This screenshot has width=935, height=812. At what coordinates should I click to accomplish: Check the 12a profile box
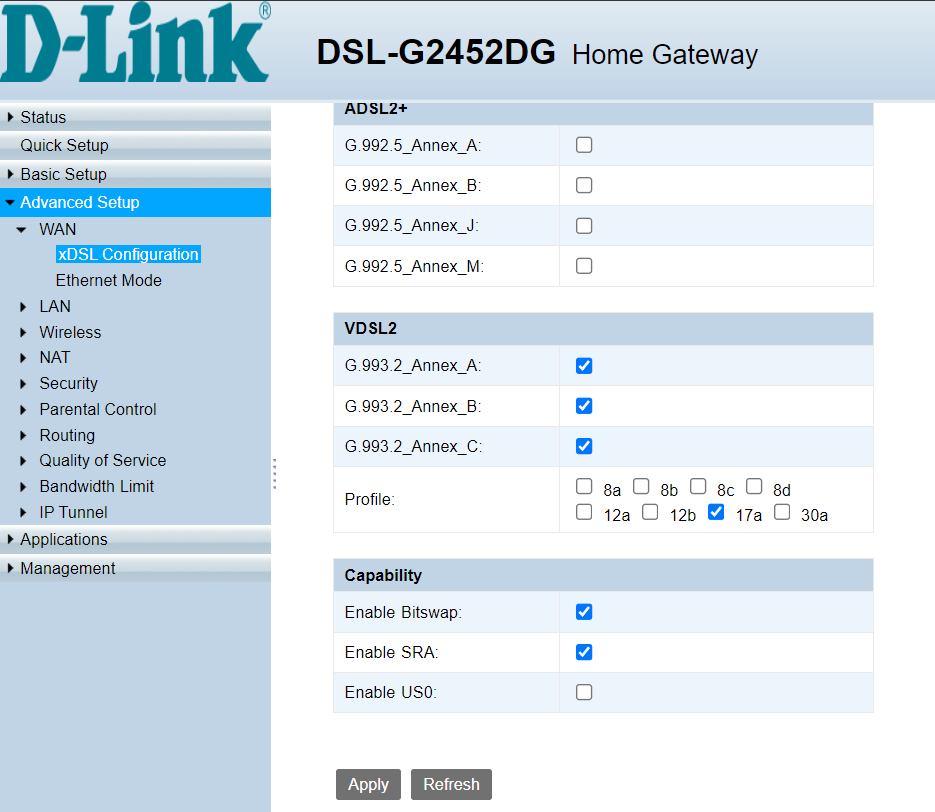tap(584, 512)
